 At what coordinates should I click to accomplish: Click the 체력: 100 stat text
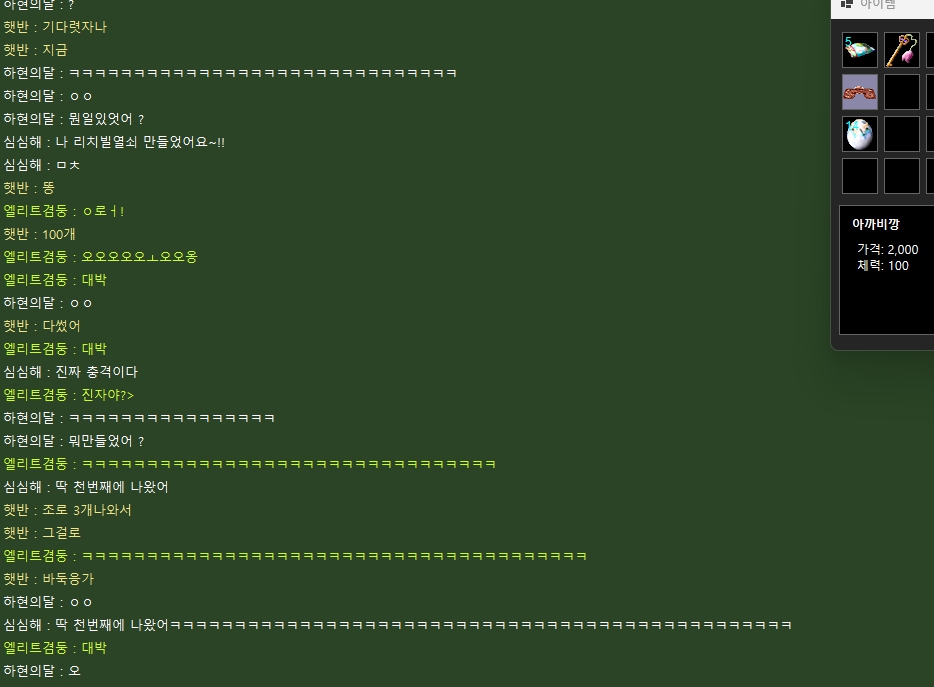883,266
